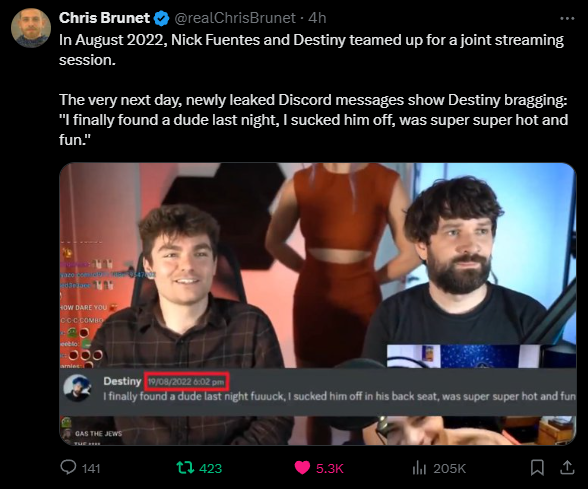The image size is (588, 489).
Task: Expand the attached stream image
Action: pyautogui.click(x=318, y=304)
